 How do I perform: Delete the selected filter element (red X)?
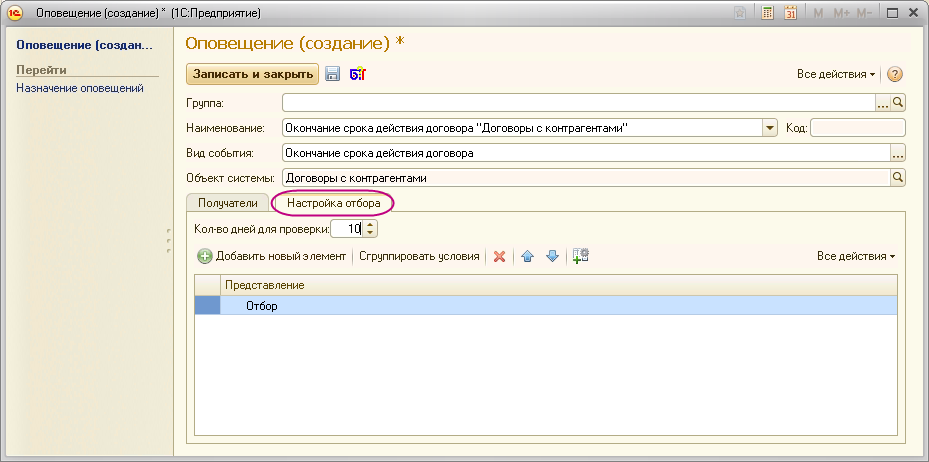499,256
